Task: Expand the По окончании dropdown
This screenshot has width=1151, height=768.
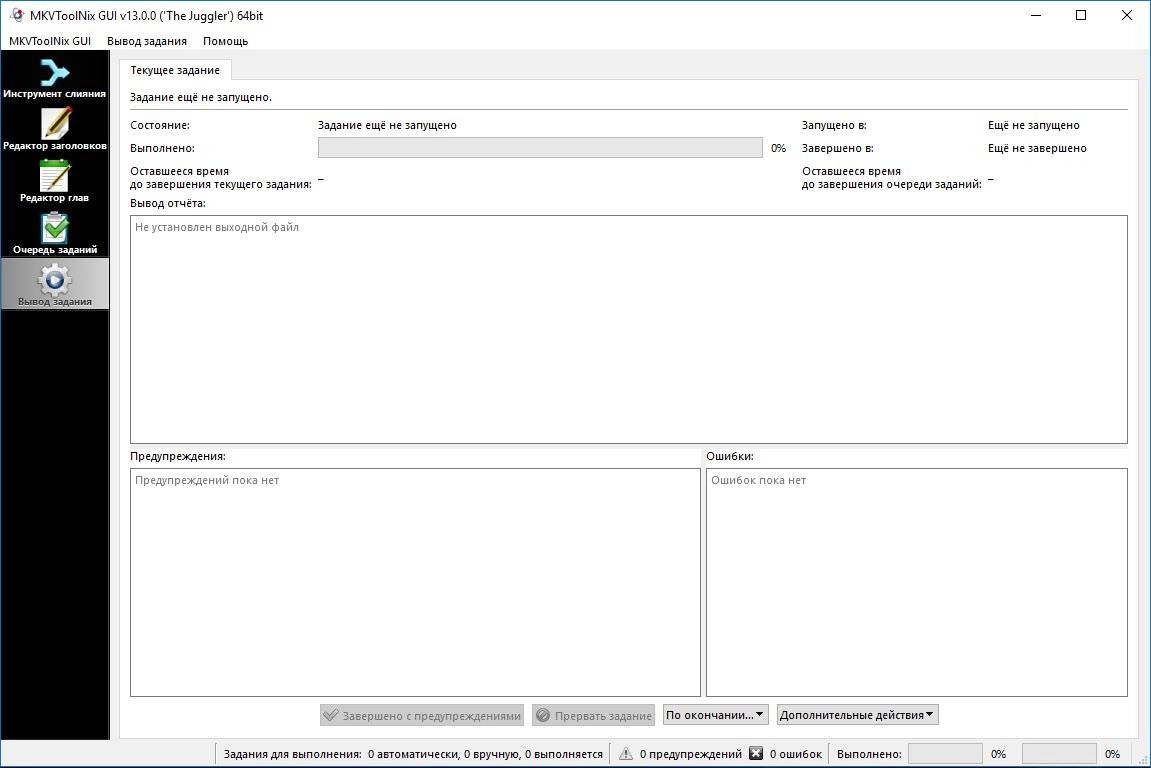Action: click(x=716, y=714)
